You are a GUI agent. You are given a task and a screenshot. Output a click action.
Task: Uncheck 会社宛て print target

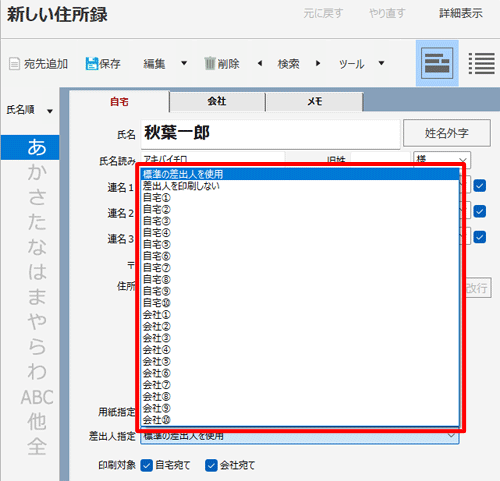[211, 465]
